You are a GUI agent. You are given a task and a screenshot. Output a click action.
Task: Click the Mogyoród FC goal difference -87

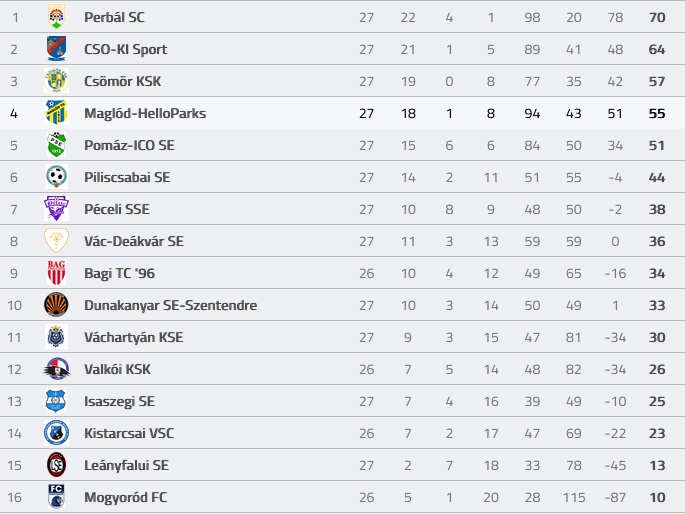[615, 497]
